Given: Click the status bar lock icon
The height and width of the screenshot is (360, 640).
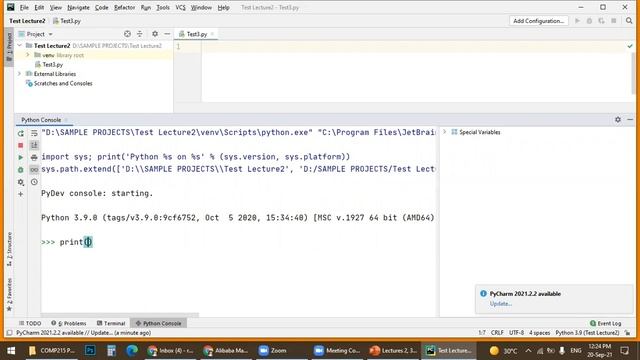Looking at the screenshot, I should [628, 333].
